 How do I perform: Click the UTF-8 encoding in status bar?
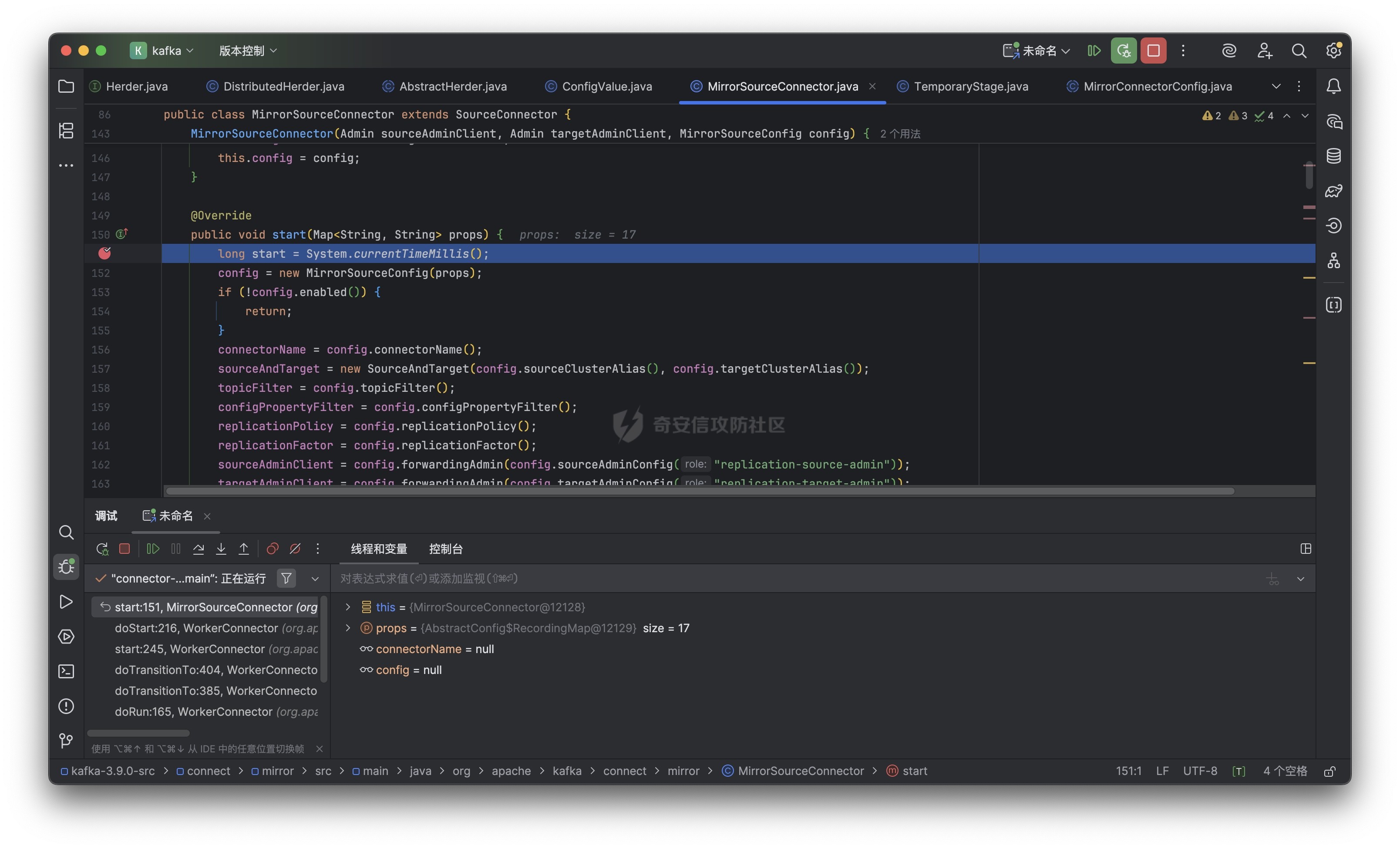click(x=1199, y=771)
